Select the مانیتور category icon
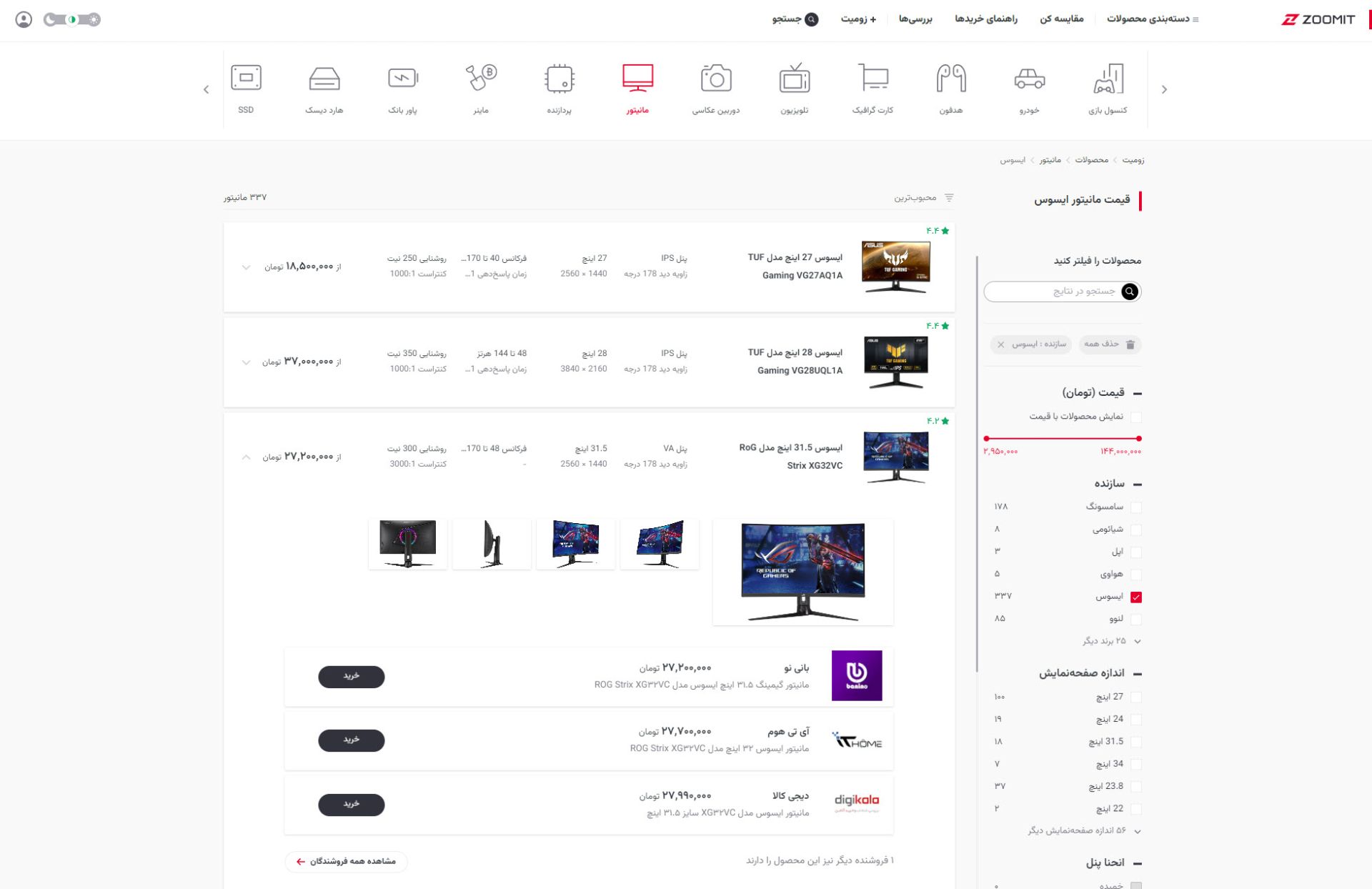The height and width of the screenshot is (889, 1372). pos(638,77)
